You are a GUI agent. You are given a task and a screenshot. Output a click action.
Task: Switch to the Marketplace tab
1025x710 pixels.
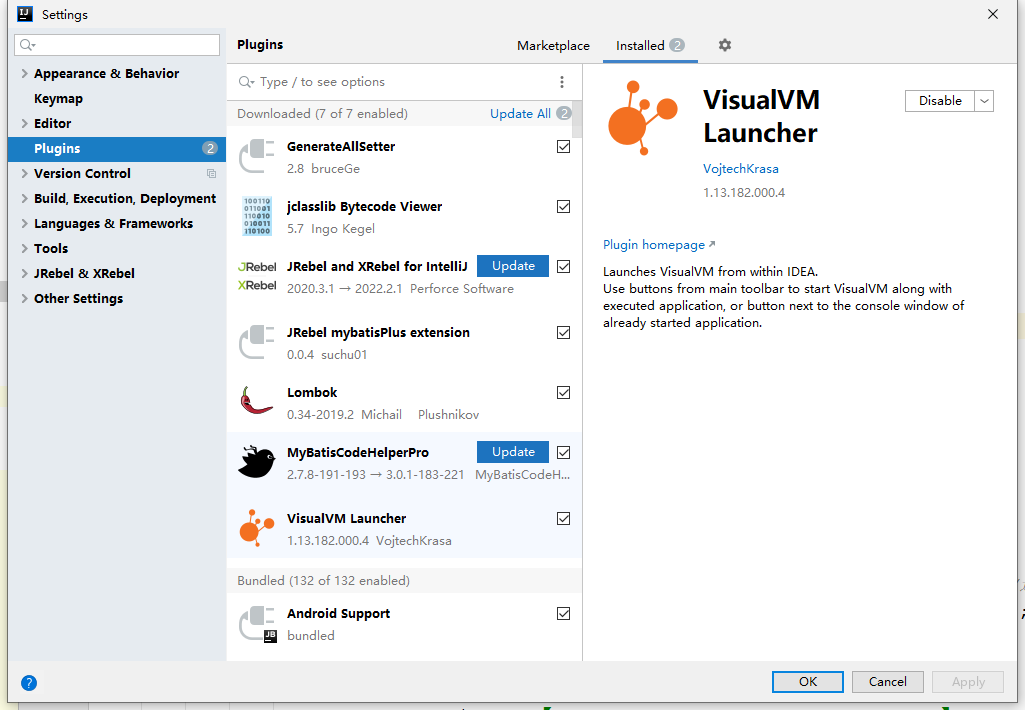[x=553, y=46]
